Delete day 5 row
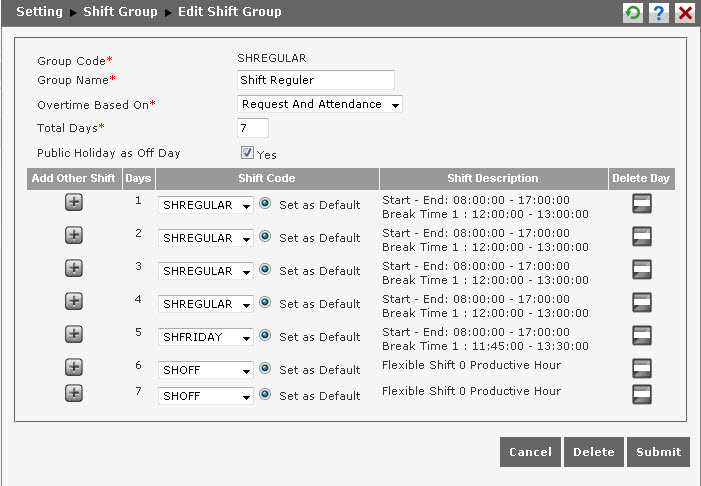Image resolution: width=701 pixels, height=486 pixels. tap(642, 336)
